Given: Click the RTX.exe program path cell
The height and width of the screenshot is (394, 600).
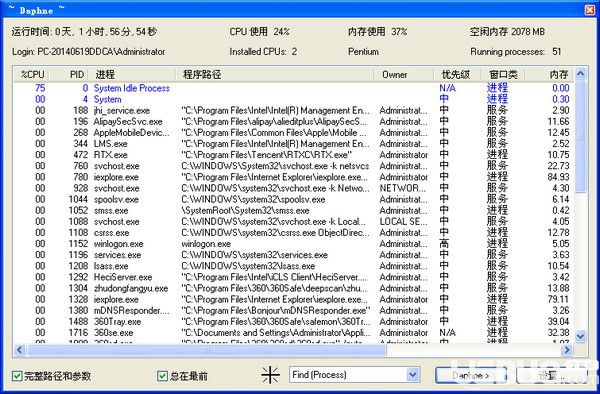Looking at the screenshot, I should coord(267,155).
